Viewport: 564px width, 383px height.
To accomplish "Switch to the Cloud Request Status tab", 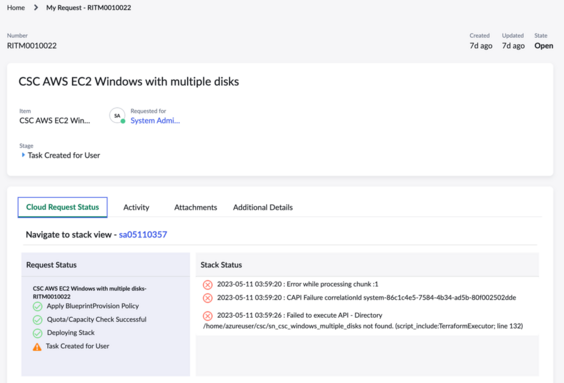I will [63, 207].
